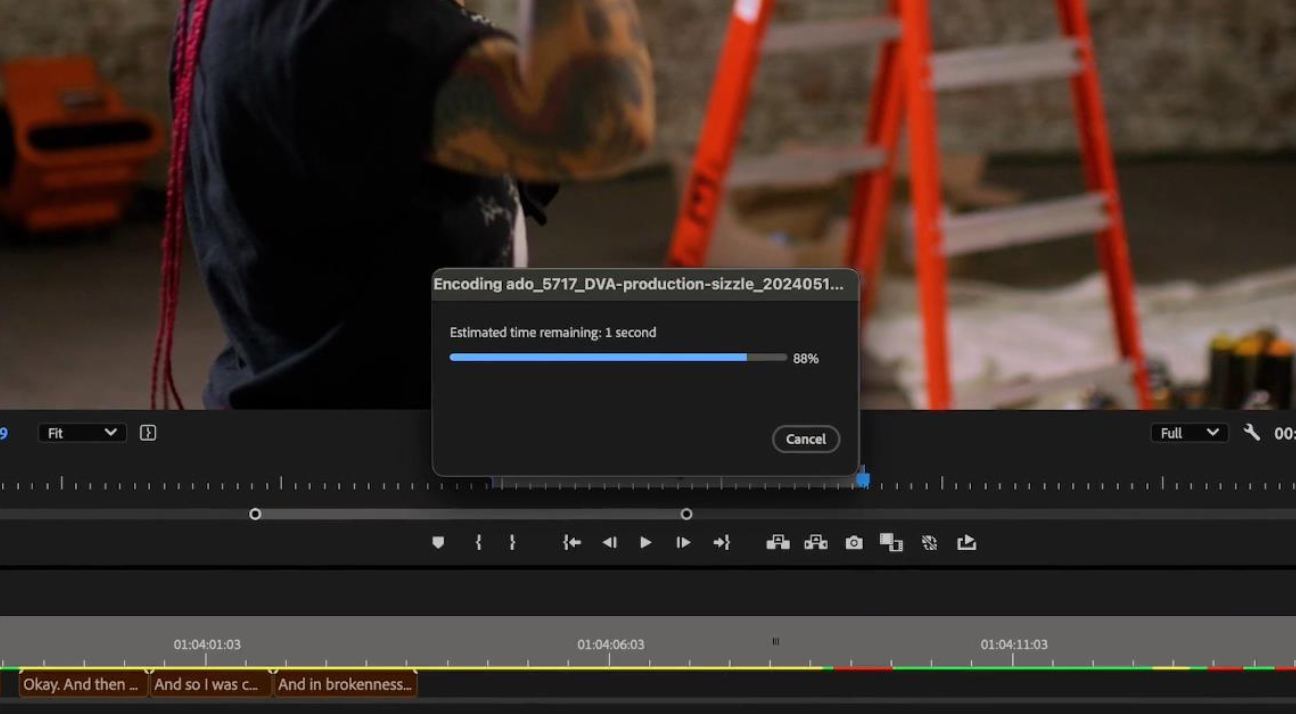Click the Go to In Point icon
This screenshot has width=1296, height=714.
tap(570, 542)
